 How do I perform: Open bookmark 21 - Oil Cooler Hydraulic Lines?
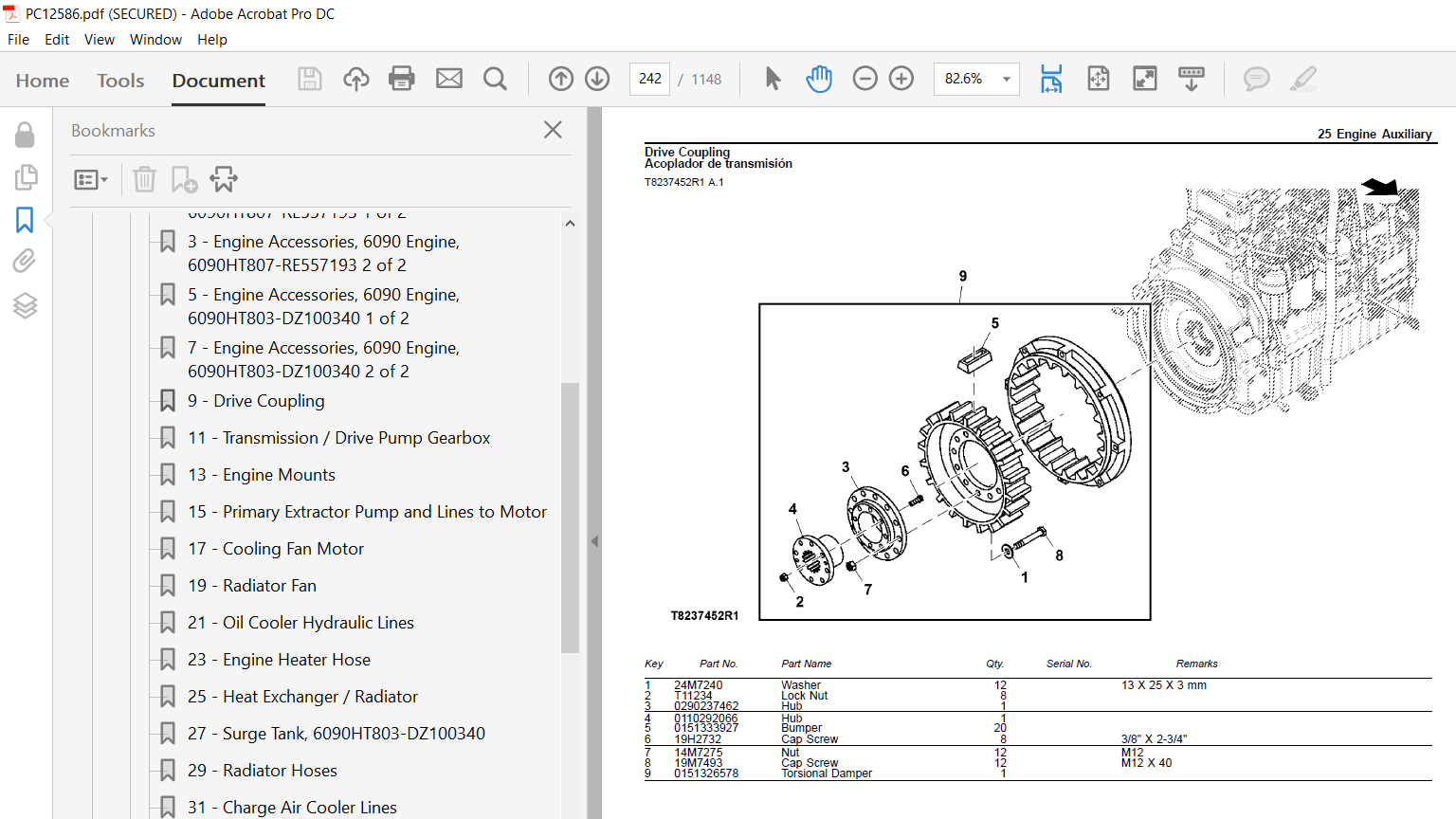point(300,623)
